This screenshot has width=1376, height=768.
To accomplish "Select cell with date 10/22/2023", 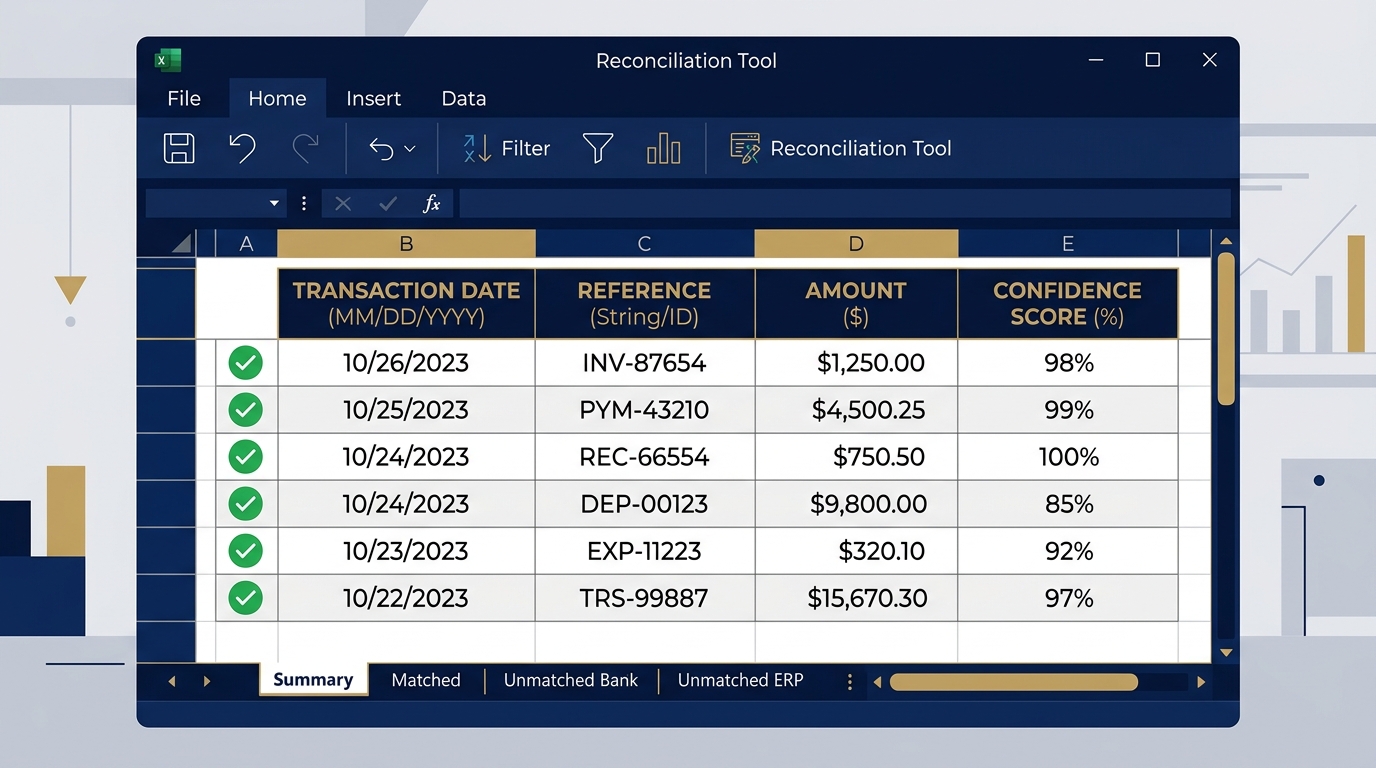I will (406, 598).
